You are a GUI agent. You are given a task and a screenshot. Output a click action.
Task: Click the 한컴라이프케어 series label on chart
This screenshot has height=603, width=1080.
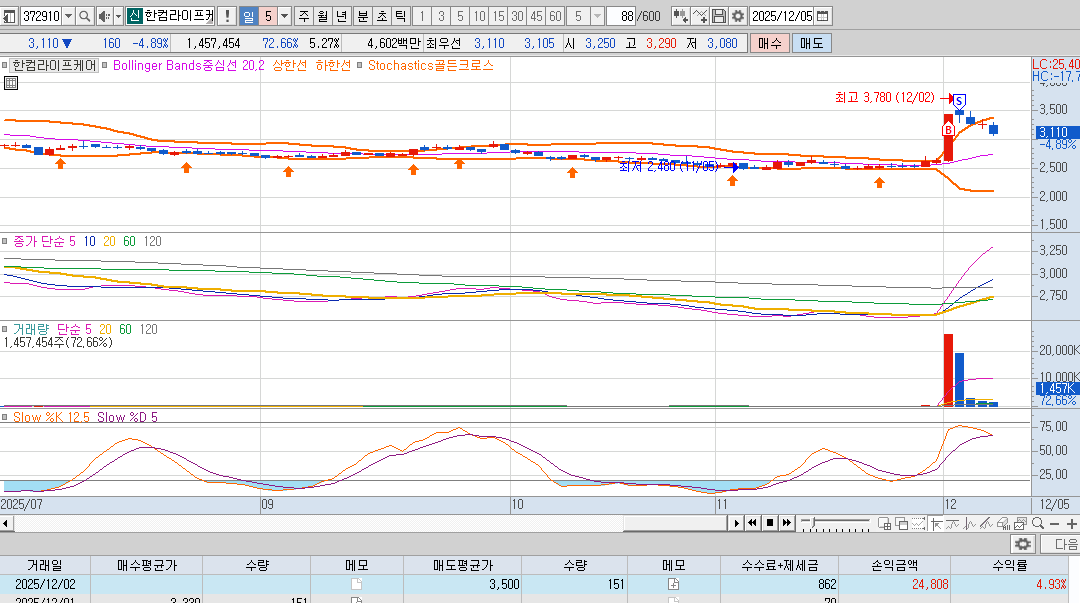[x=54, y=65]
